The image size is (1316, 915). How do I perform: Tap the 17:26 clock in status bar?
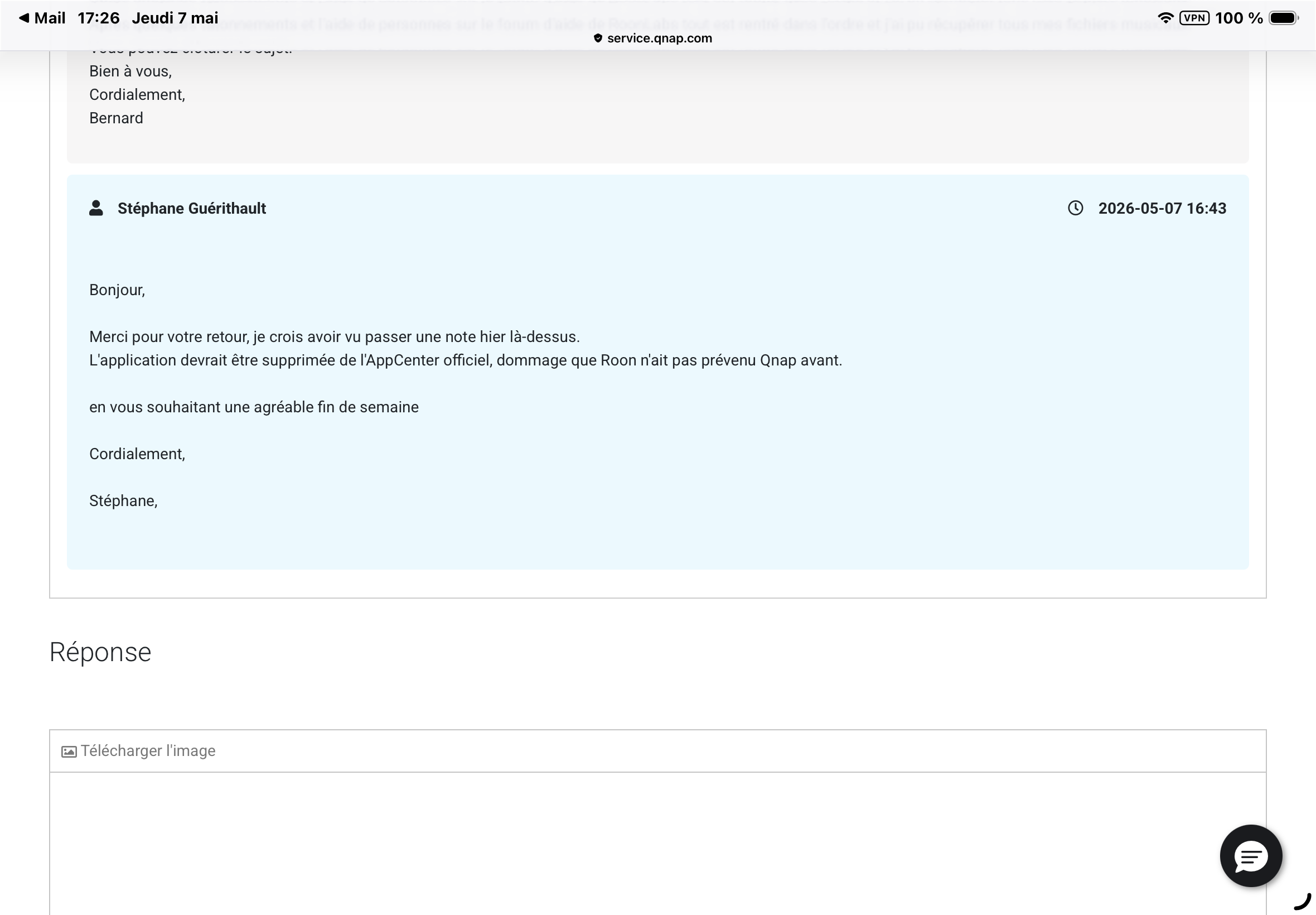coord(99,18)
